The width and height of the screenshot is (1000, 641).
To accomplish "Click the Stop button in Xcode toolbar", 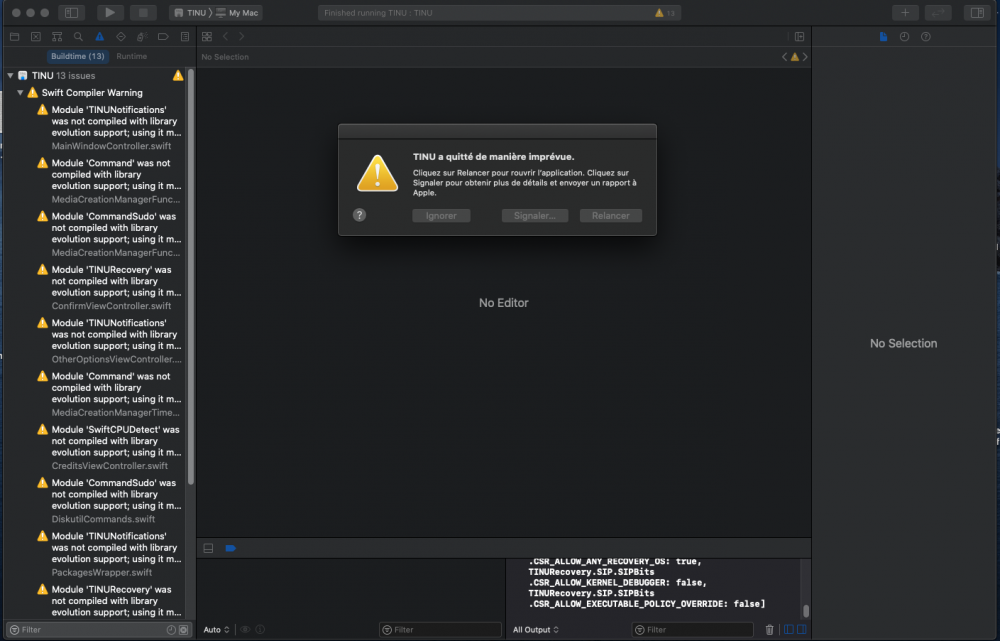I will pos(143,13).
